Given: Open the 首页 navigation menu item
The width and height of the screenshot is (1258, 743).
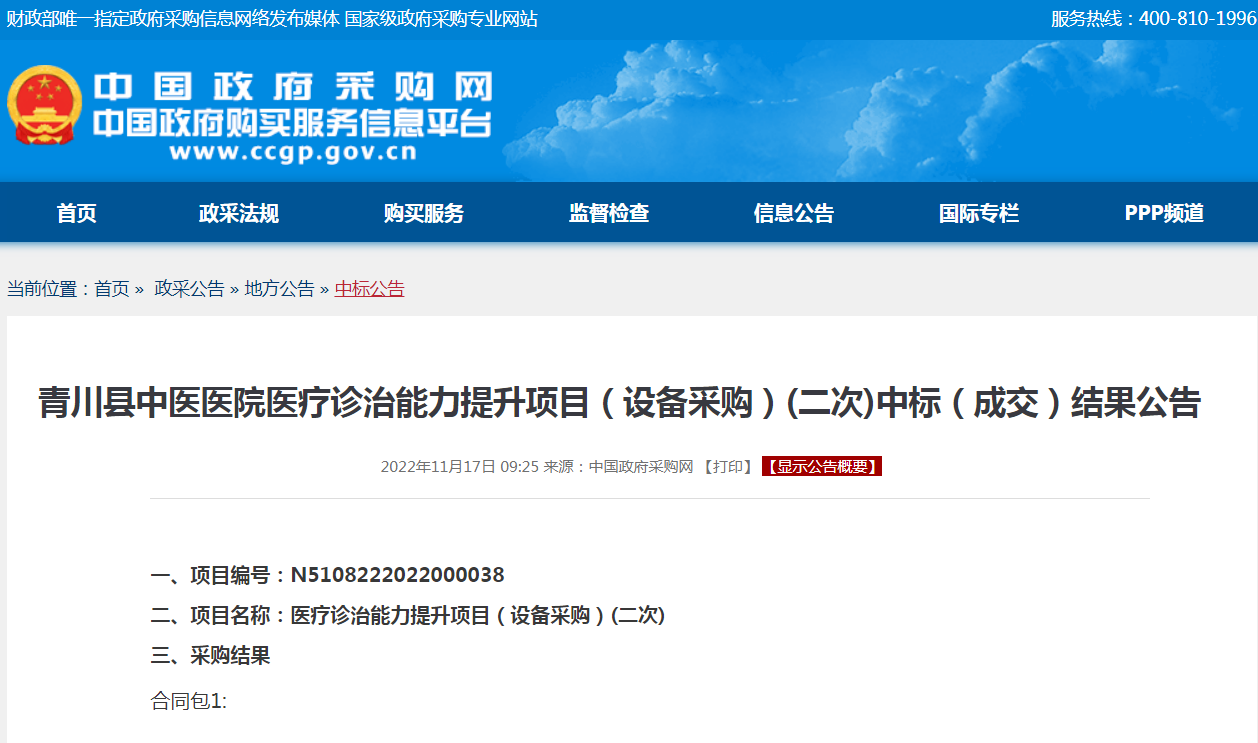Looking at the screenshot, I should pyautogui.click(x=75, y=212).
